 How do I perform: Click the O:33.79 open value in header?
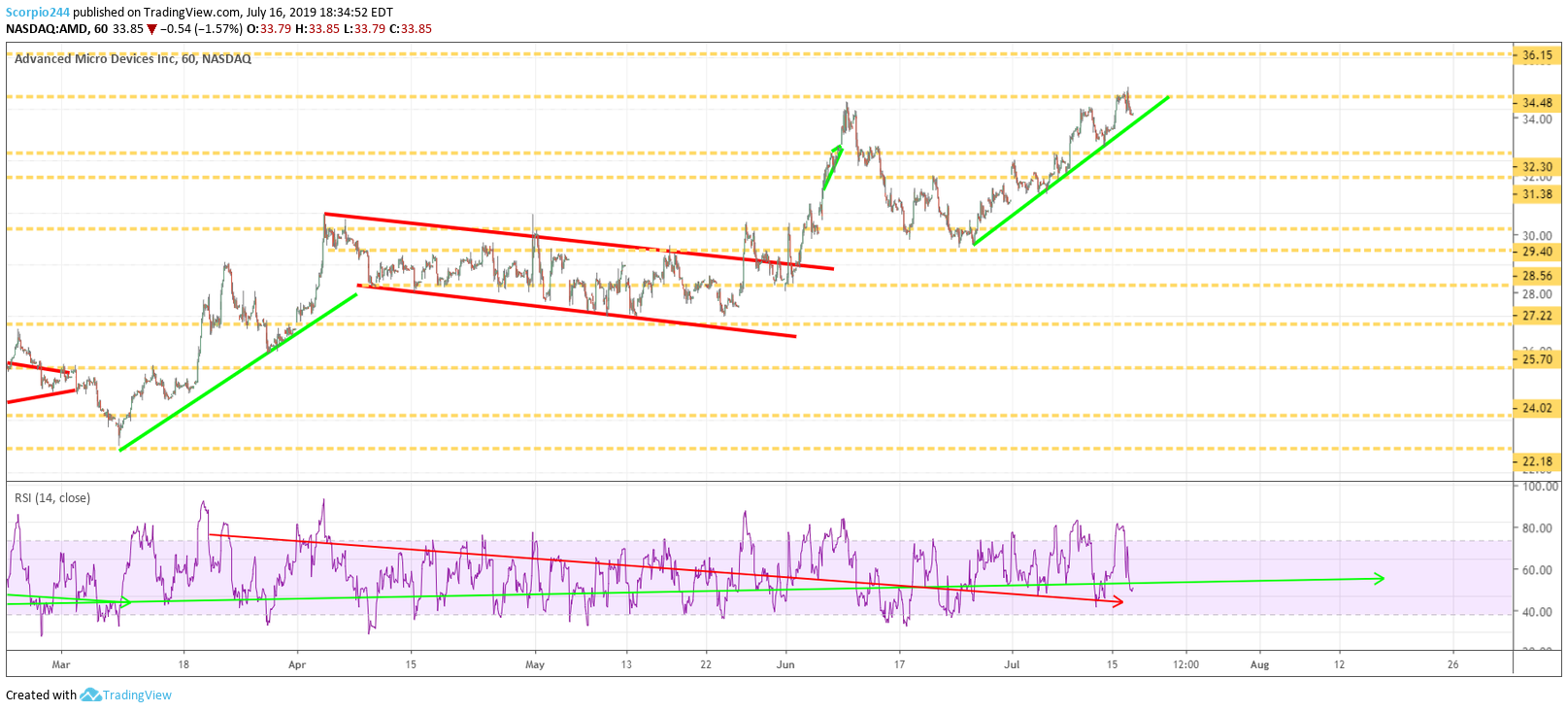[x=269, y=29]
